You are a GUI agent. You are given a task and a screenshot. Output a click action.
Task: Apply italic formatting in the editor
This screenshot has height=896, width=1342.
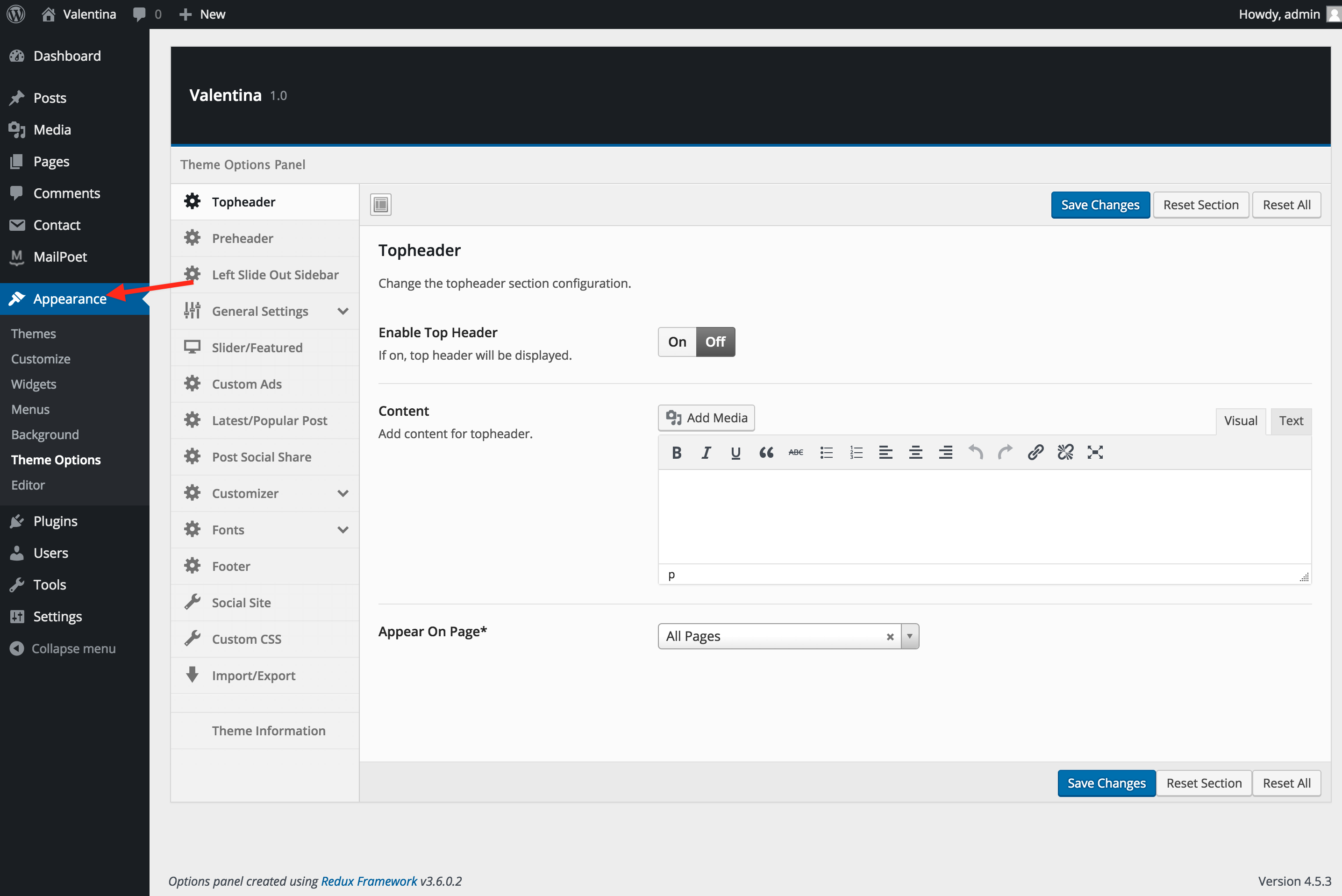pyautogui.click(x=707, y=453)
